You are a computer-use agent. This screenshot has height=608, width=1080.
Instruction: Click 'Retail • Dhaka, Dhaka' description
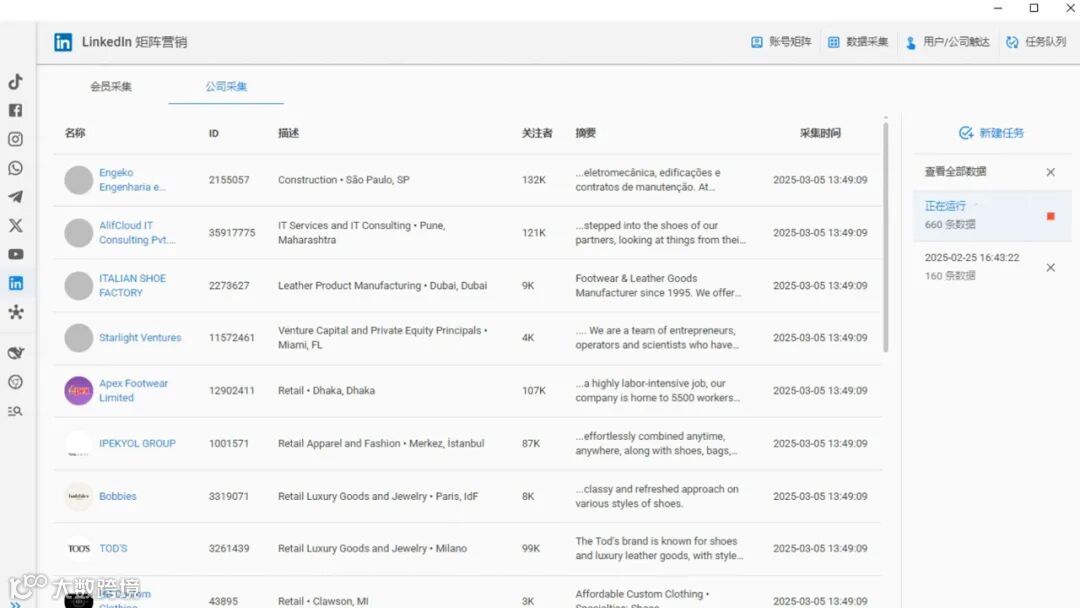coord(326,390)
